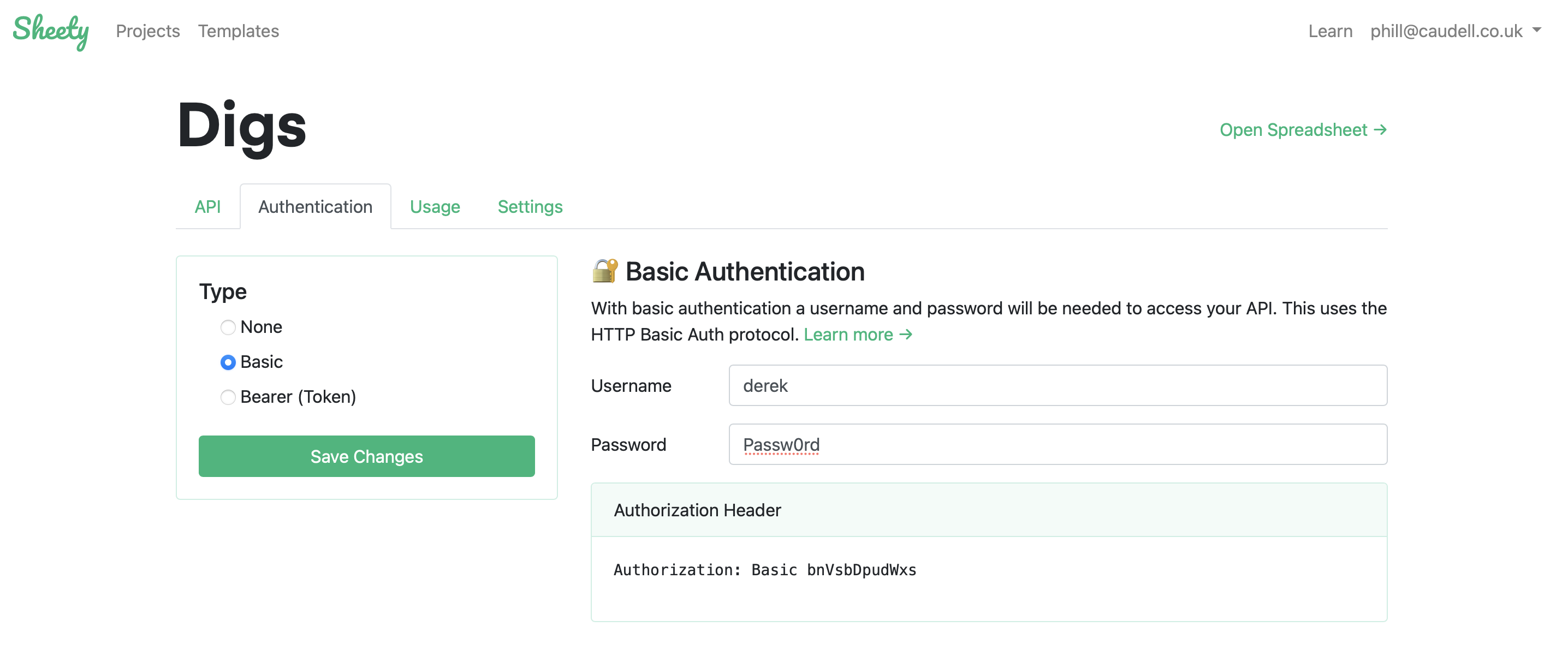
Task: Expand the phill@caudell.co.uk account dropdown
Action: [1446, 31]
